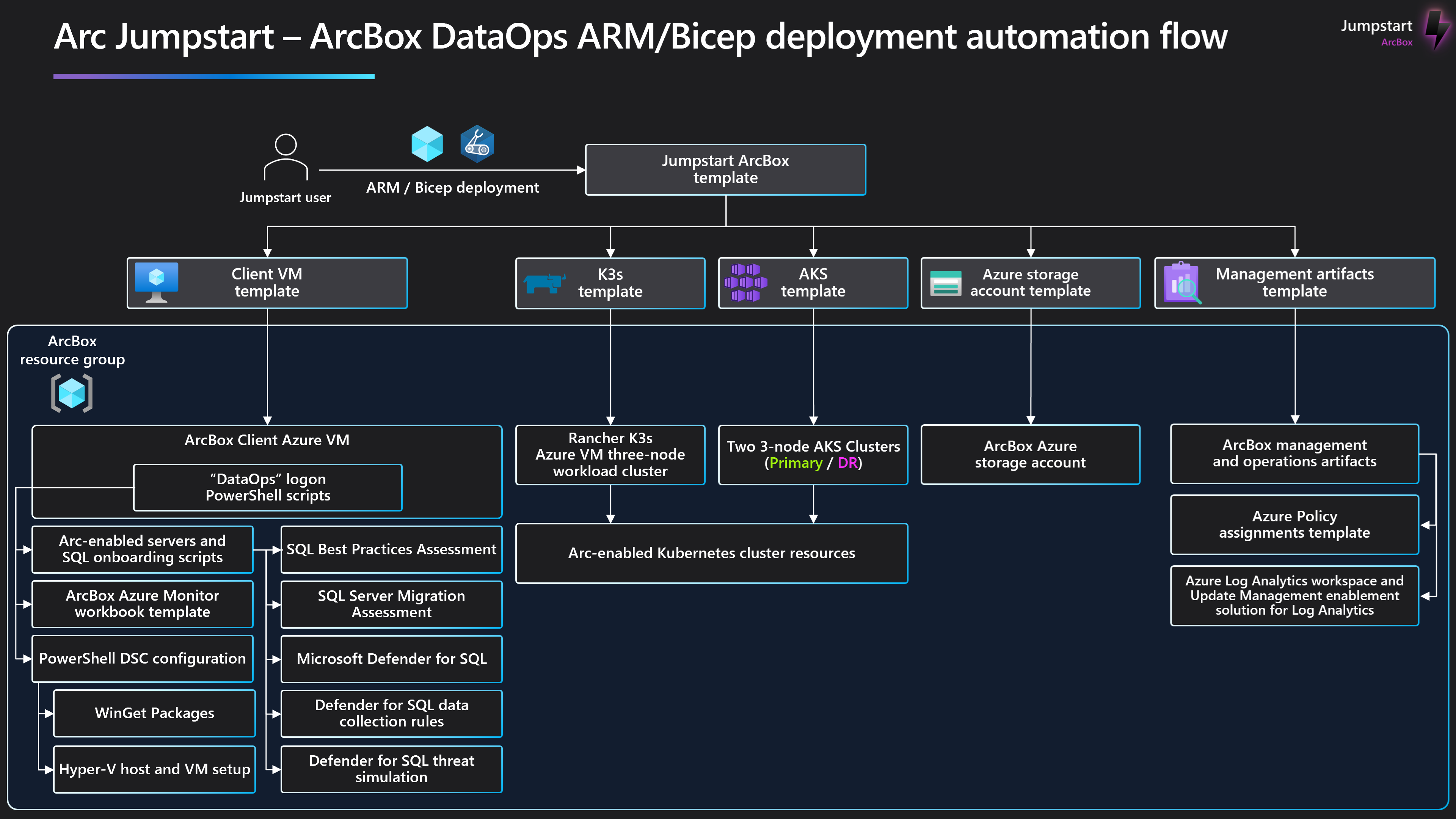The image size is (1456, 819).
Task: Click the blue Bicep deployment hexagon icon
Action: [x=477, y=144]
